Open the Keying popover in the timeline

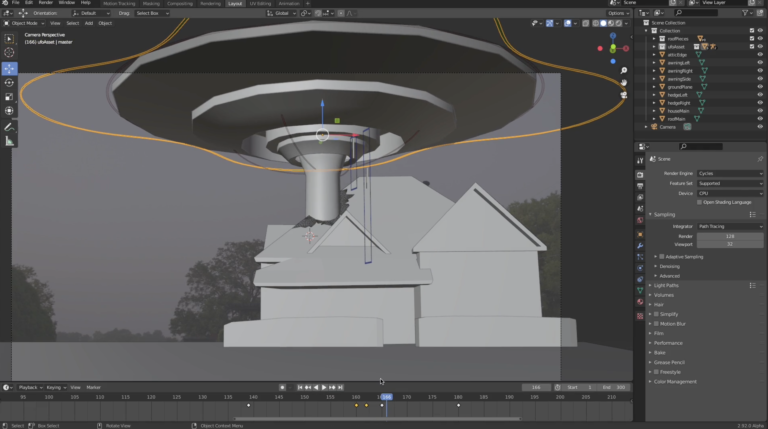pyautogui.click(x=54, y=387)
